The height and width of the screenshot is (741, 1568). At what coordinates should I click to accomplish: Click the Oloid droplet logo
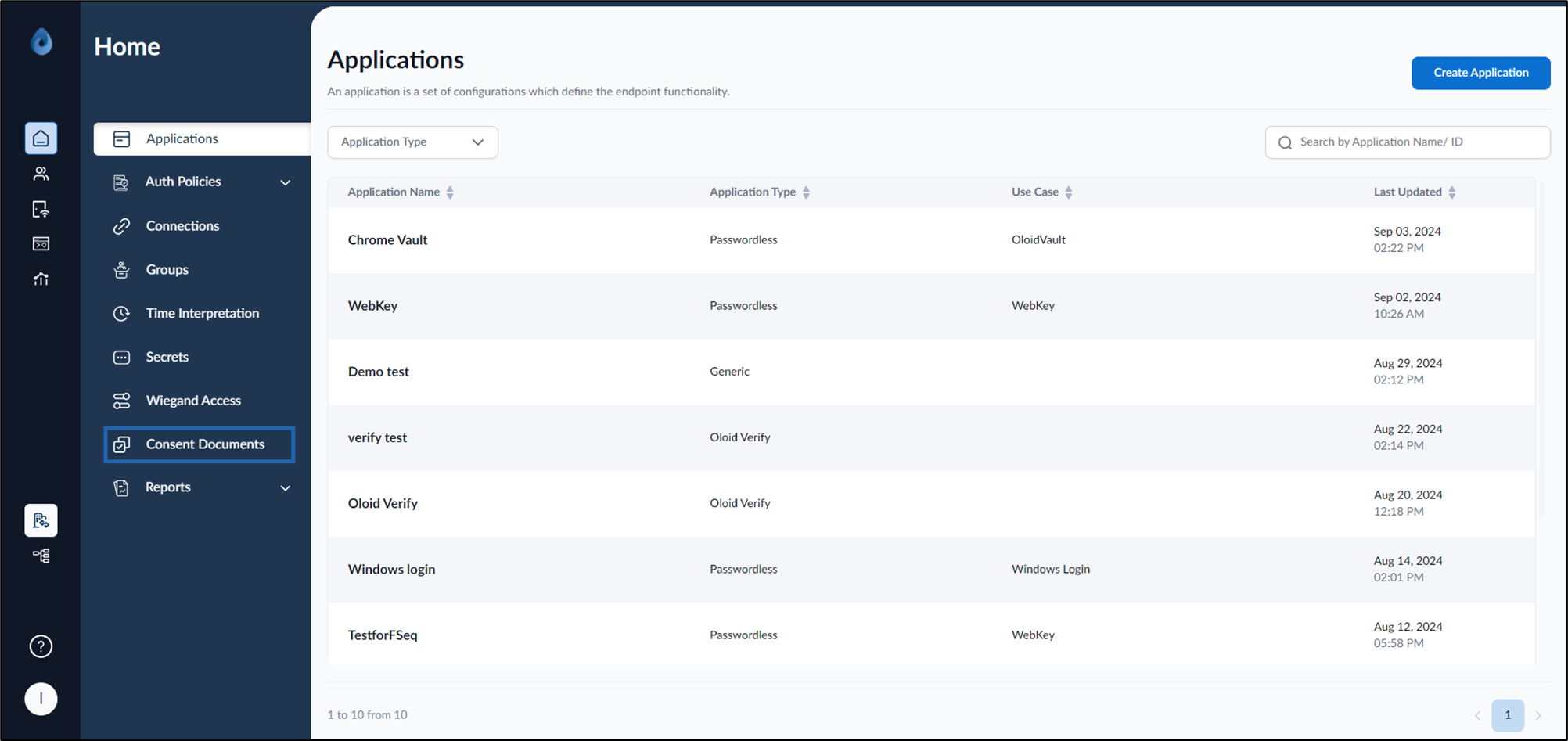(41, 41)
